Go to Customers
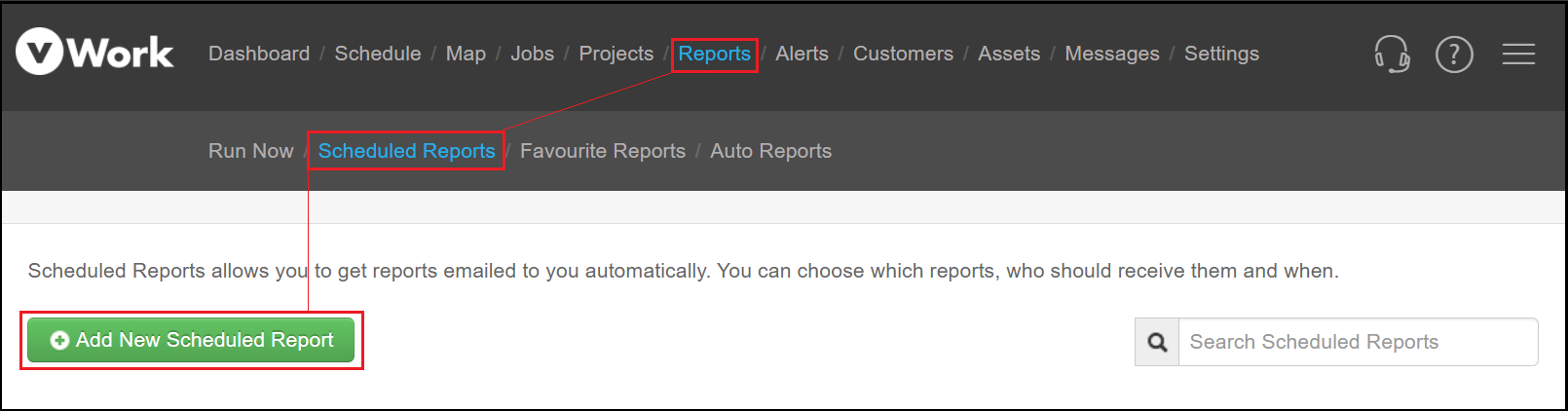The image size is (1568, 411). click(x=903, y=54)
